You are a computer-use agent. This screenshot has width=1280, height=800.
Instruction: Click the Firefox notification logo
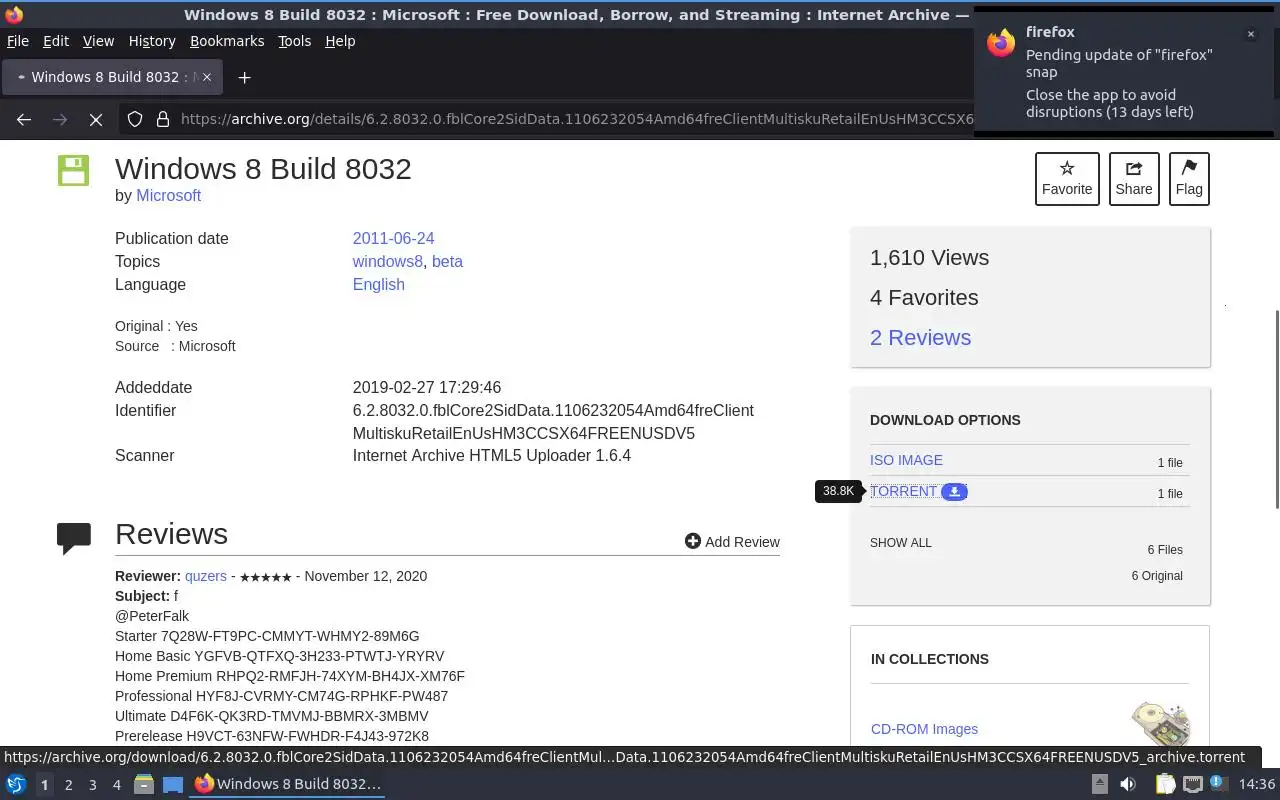tap(1001, 43)
